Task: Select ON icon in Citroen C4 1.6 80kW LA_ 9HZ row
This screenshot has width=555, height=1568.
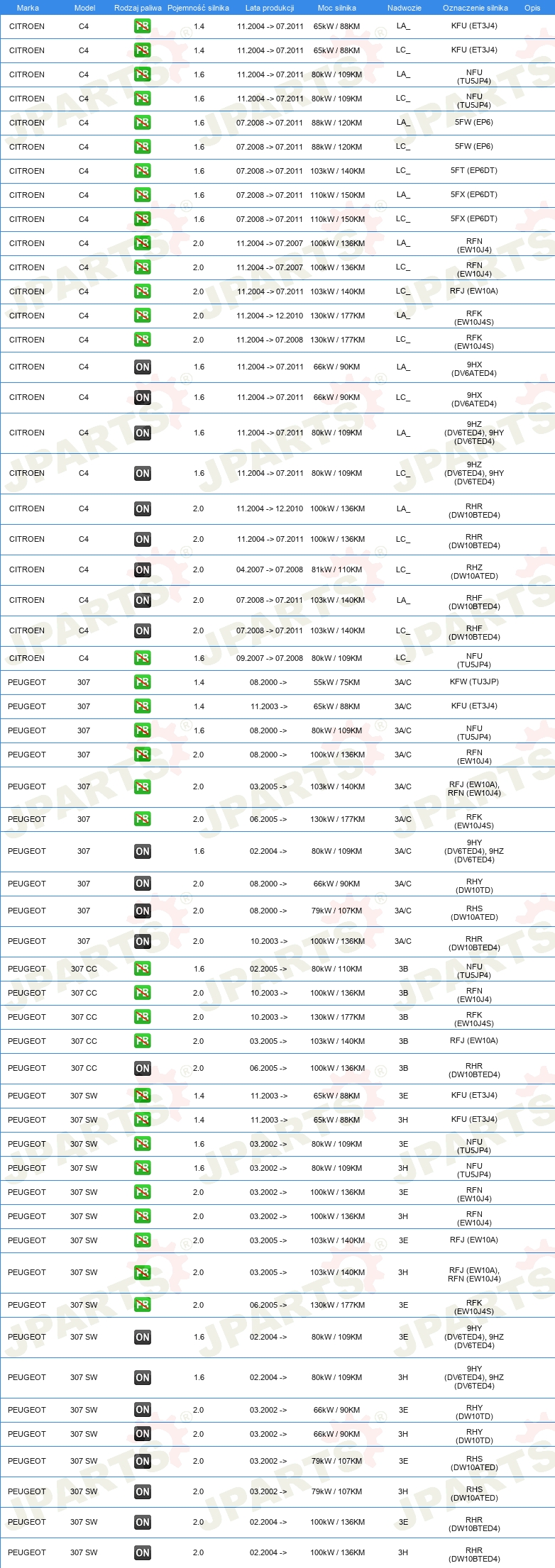Action: tap(142, 433)
